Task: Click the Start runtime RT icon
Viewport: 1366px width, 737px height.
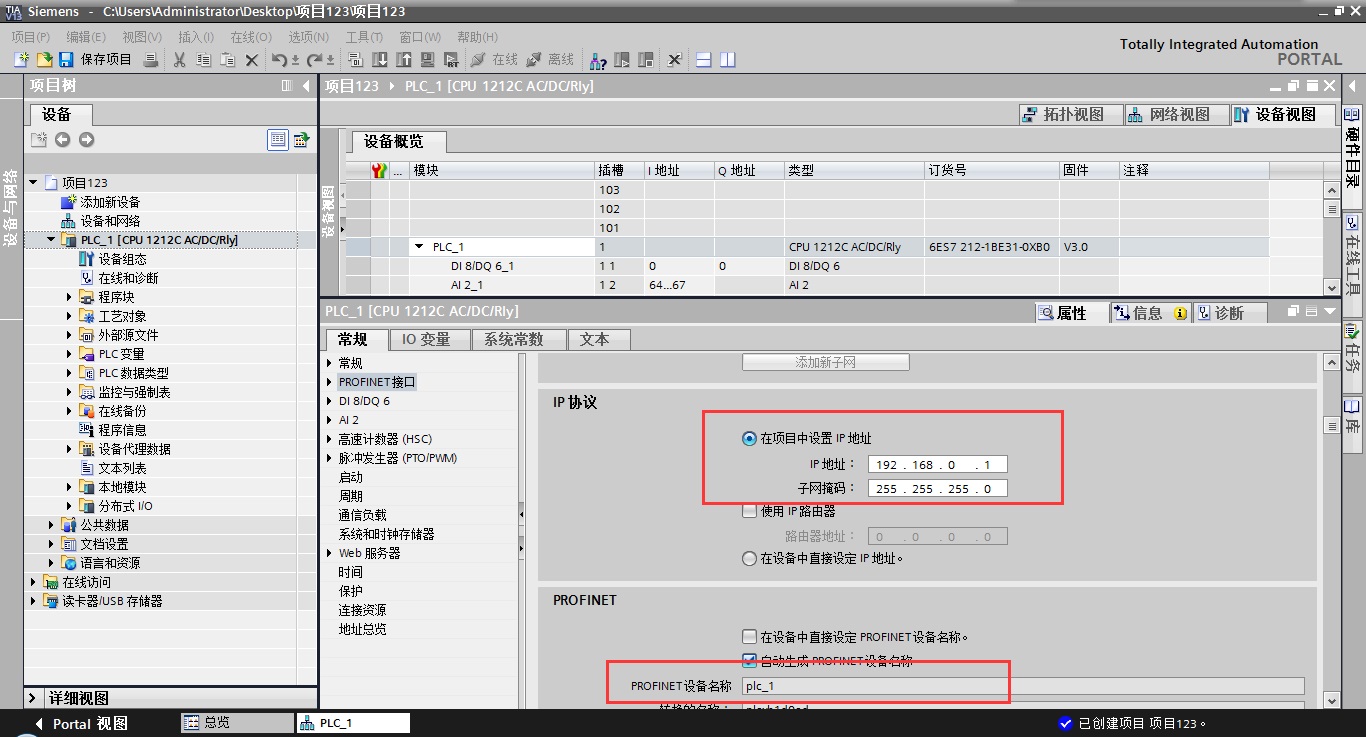Action: tap(451, 60)
